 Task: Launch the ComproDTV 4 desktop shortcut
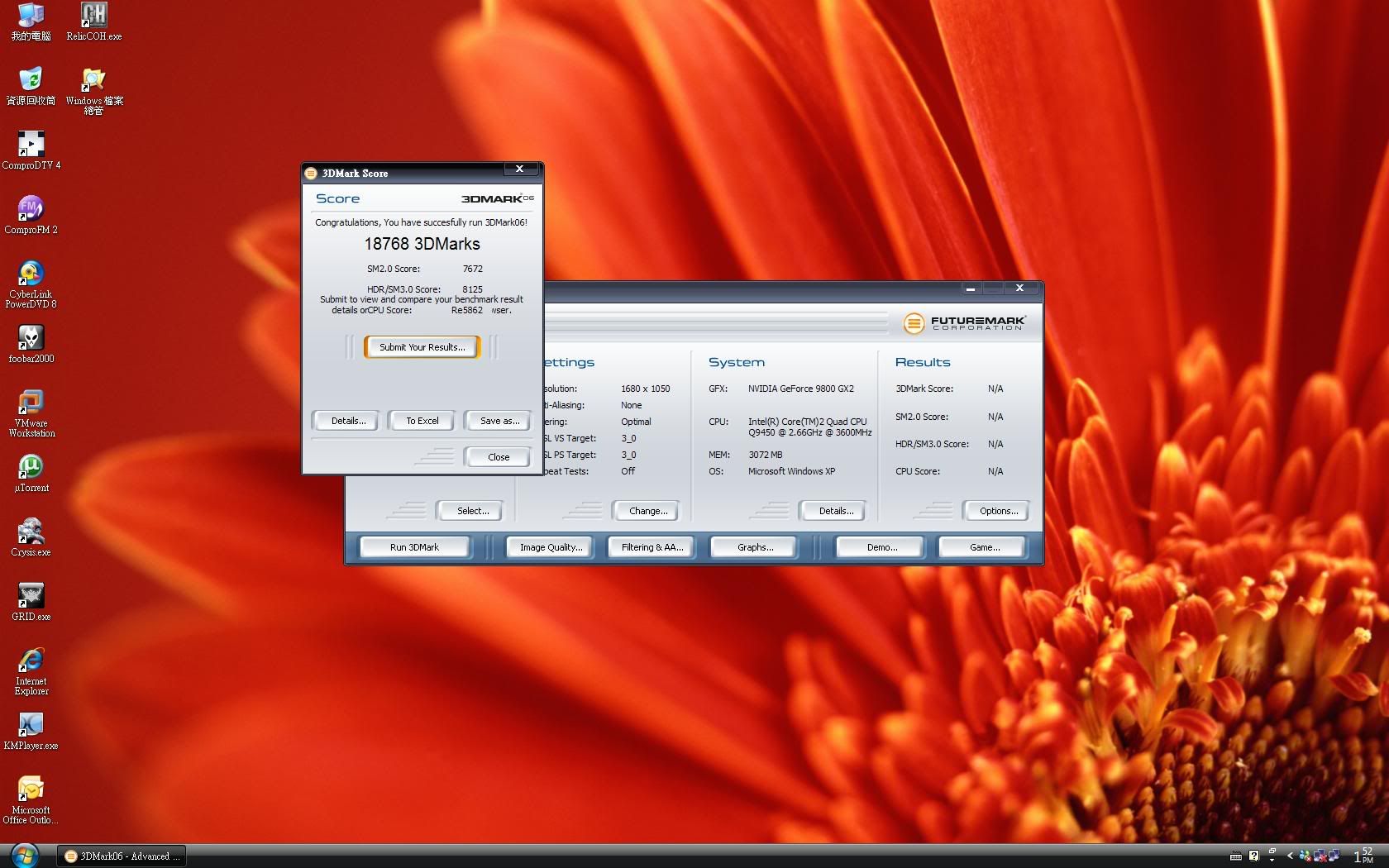click(31, 150)
